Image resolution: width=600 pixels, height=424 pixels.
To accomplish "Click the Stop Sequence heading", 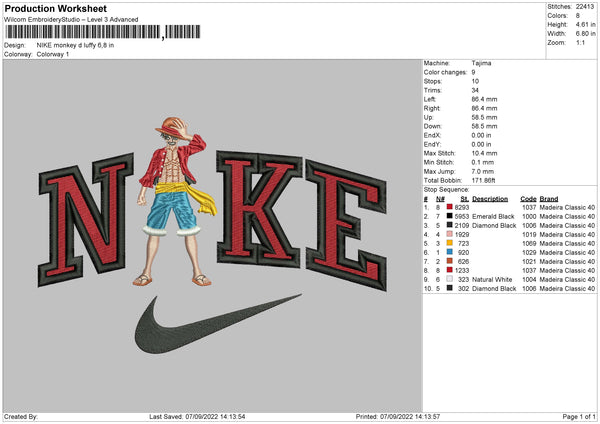I will point(446,190).
